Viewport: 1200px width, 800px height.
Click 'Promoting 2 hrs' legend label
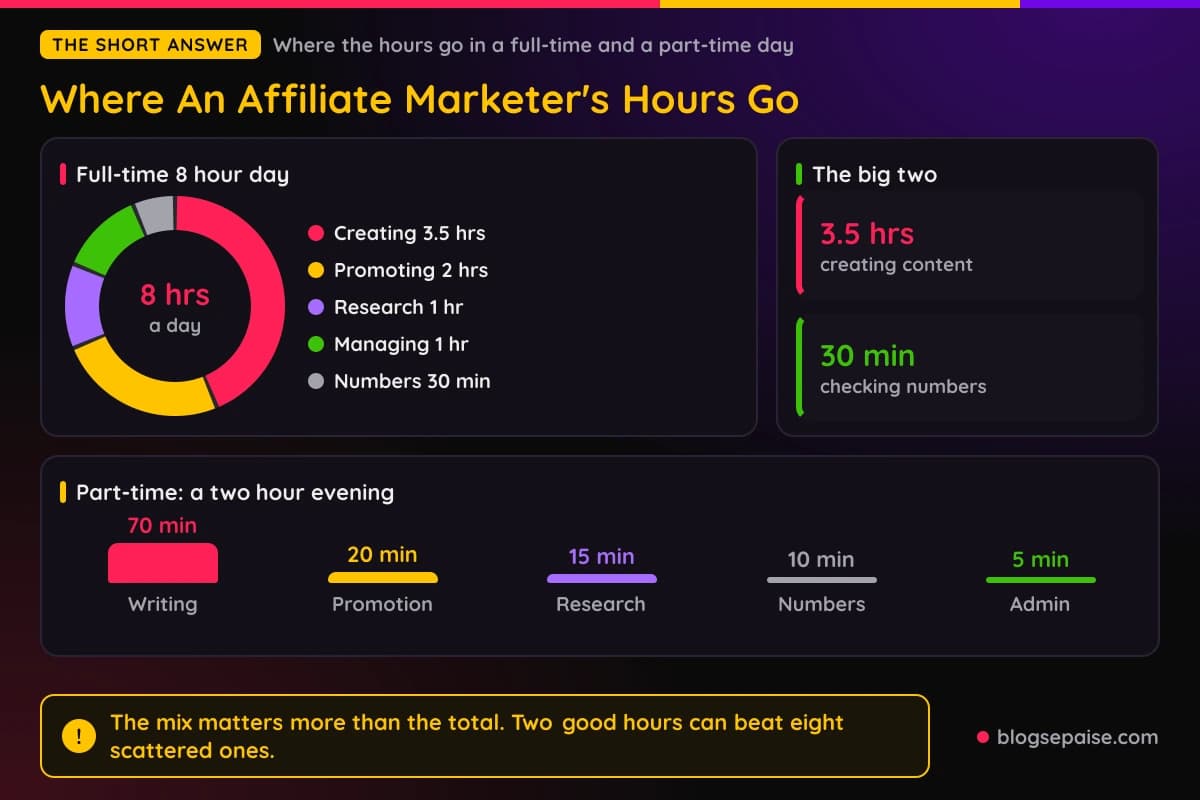point(411,270)
